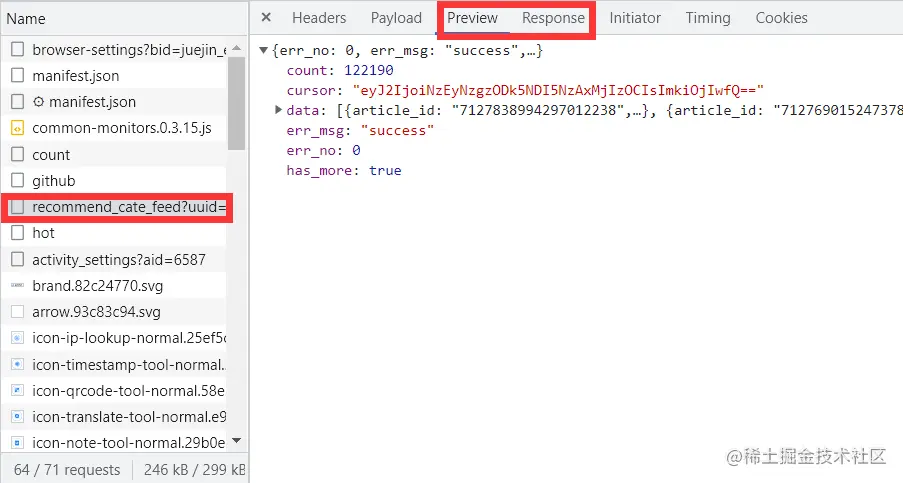Switch to the Response tab
This screenshot has width=903, height=483.
553,18
